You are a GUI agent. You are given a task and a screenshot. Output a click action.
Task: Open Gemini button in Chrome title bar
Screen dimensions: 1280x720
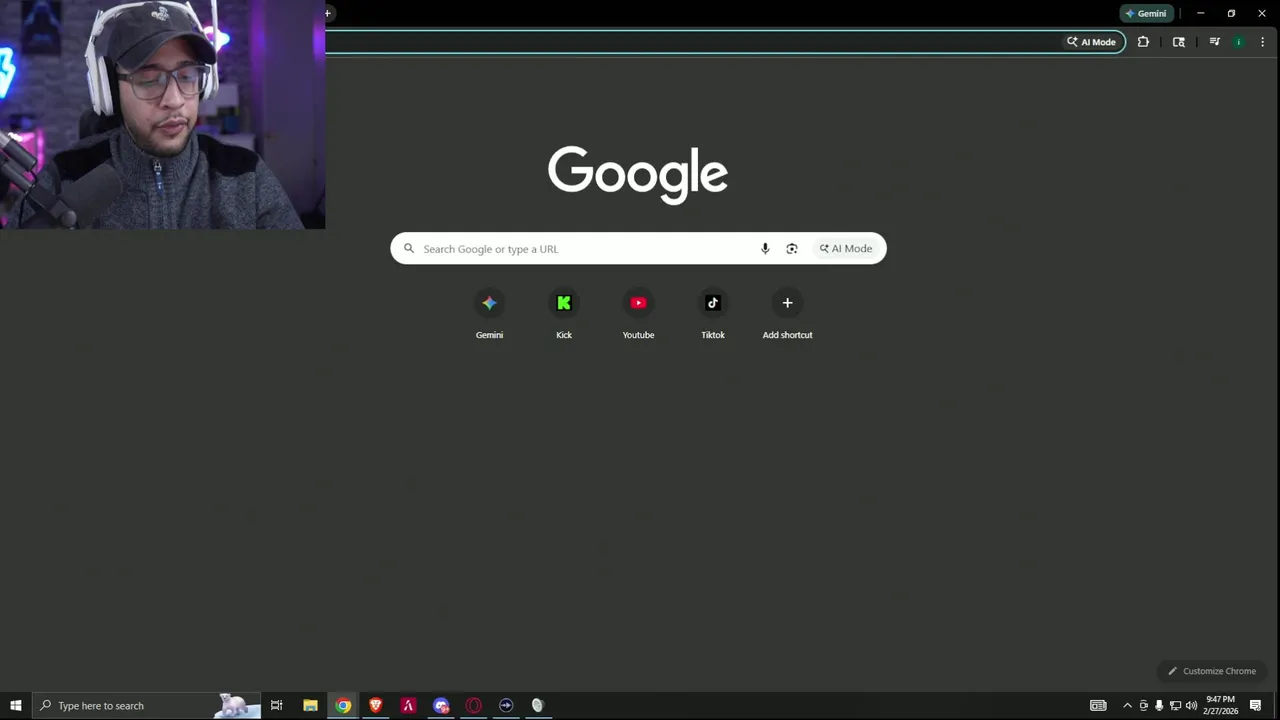[x=1146, y=13]
